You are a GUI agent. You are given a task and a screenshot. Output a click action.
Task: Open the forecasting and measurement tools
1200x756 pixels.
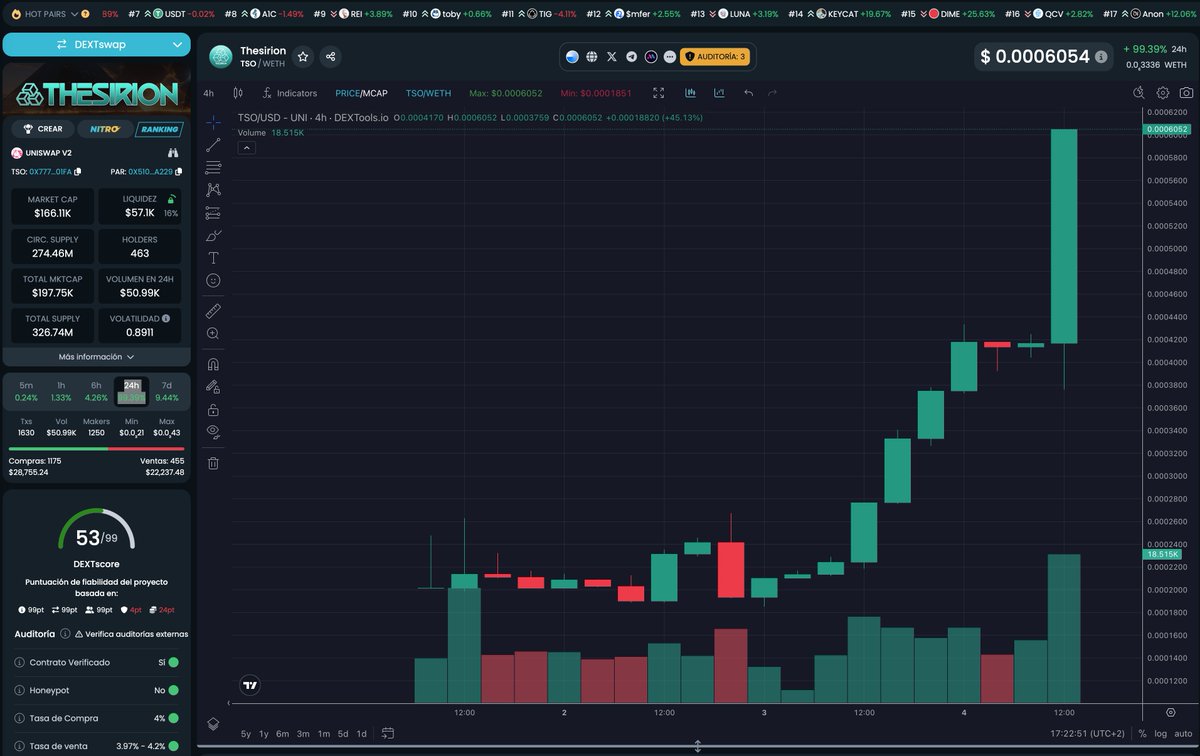tap(213, 213)
